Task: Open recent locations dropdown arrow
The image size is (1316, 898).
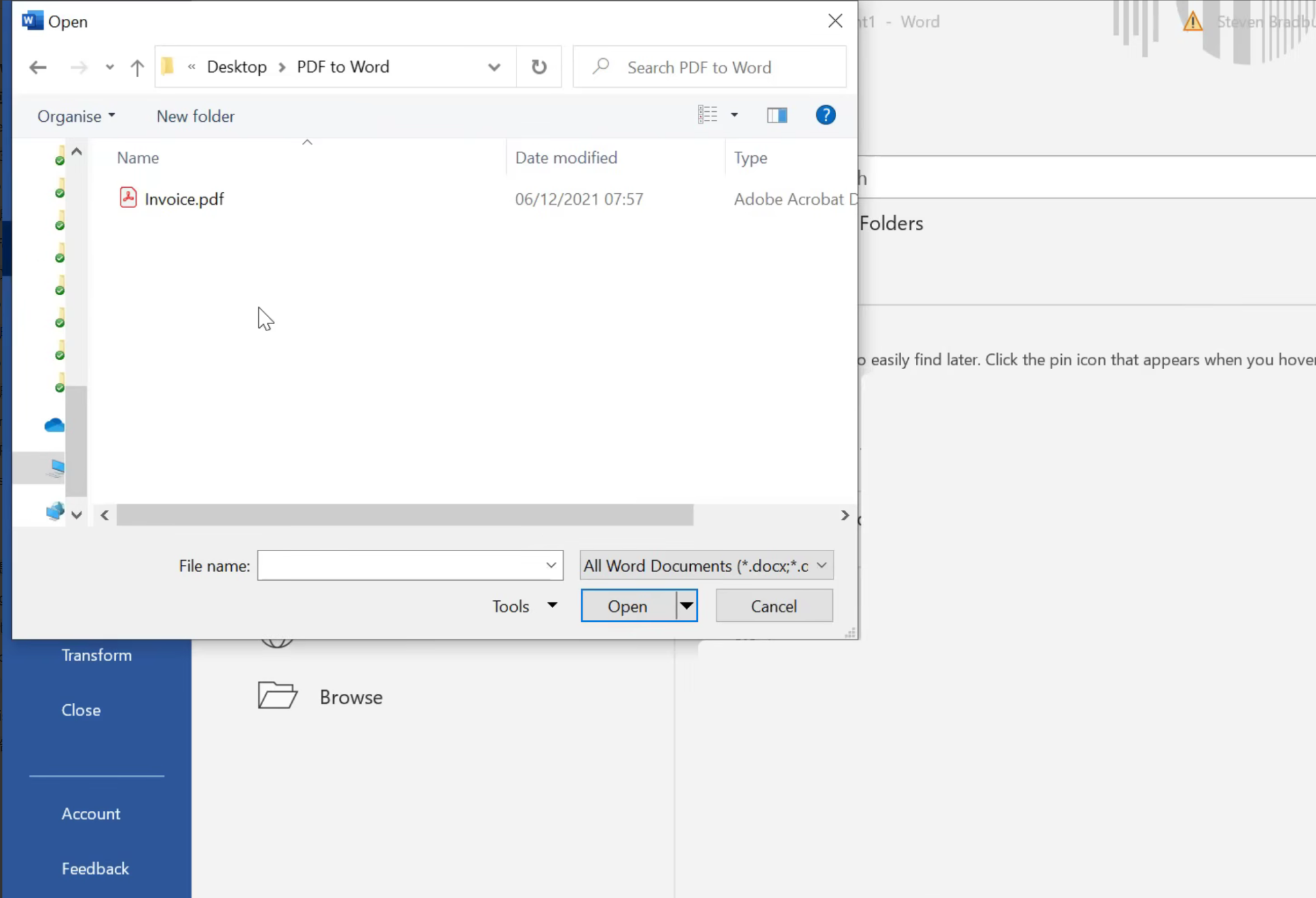Action: tap(109, 67)
